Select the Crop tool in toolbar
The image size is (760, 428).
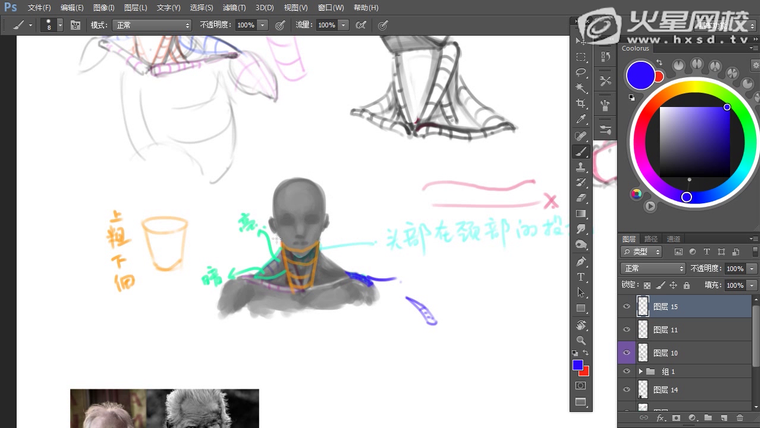coord(581,104)
